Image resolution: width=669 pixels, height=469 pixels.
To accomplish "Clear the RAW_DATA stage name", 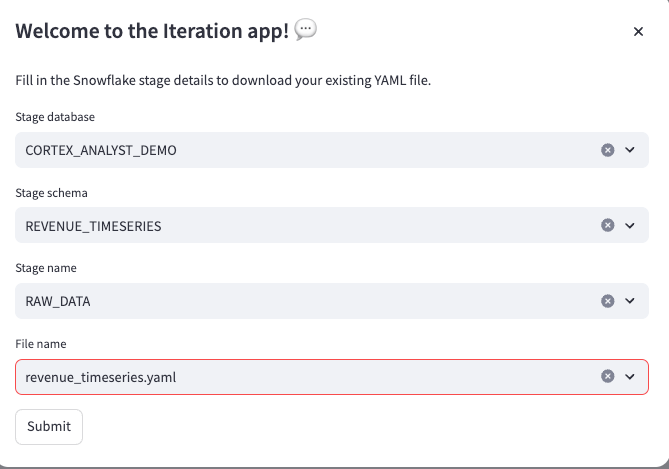I will (608, 301).
